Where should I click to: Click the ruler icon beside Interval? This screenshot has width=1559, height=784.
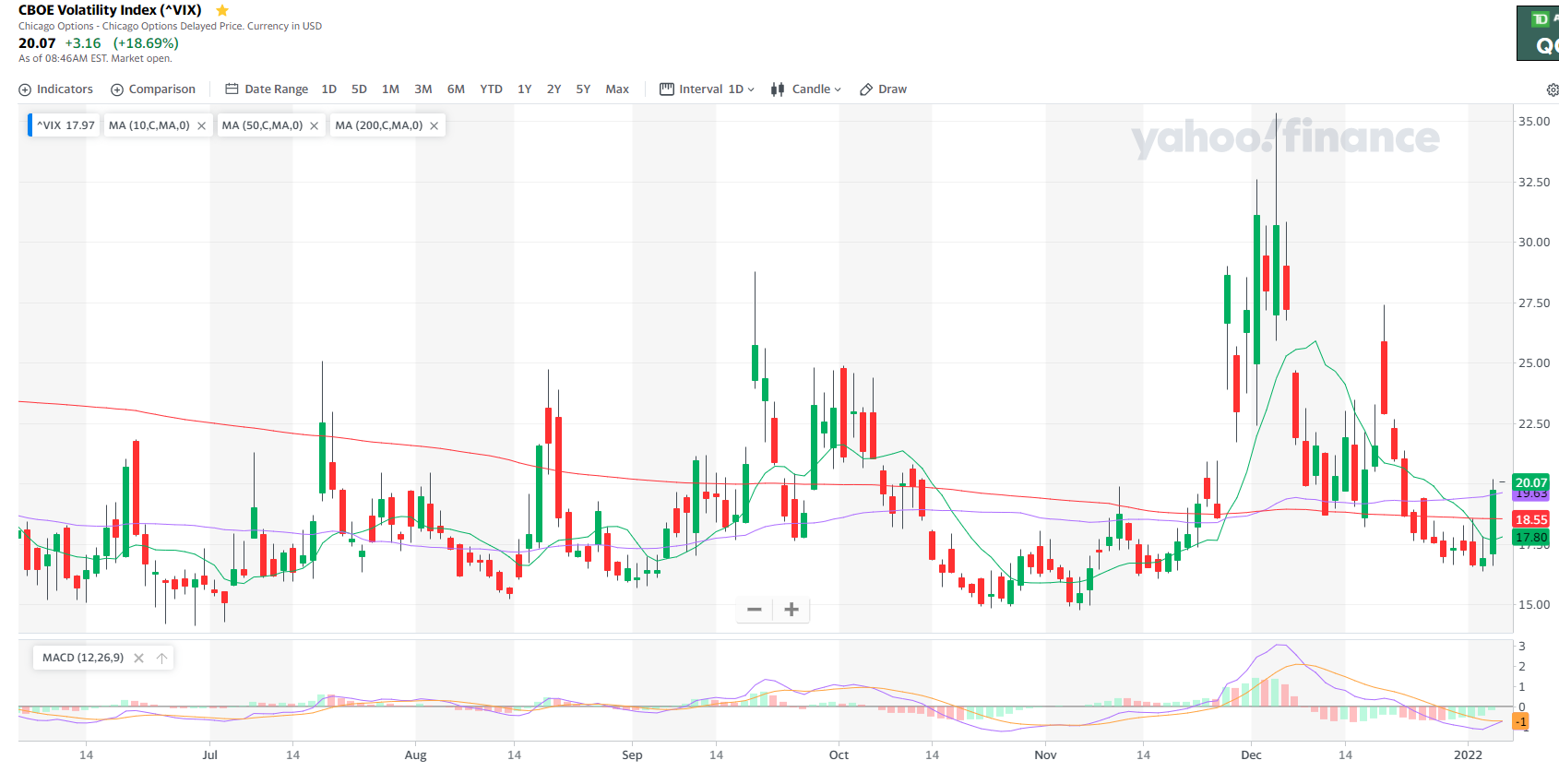click(x=667, y=89)
